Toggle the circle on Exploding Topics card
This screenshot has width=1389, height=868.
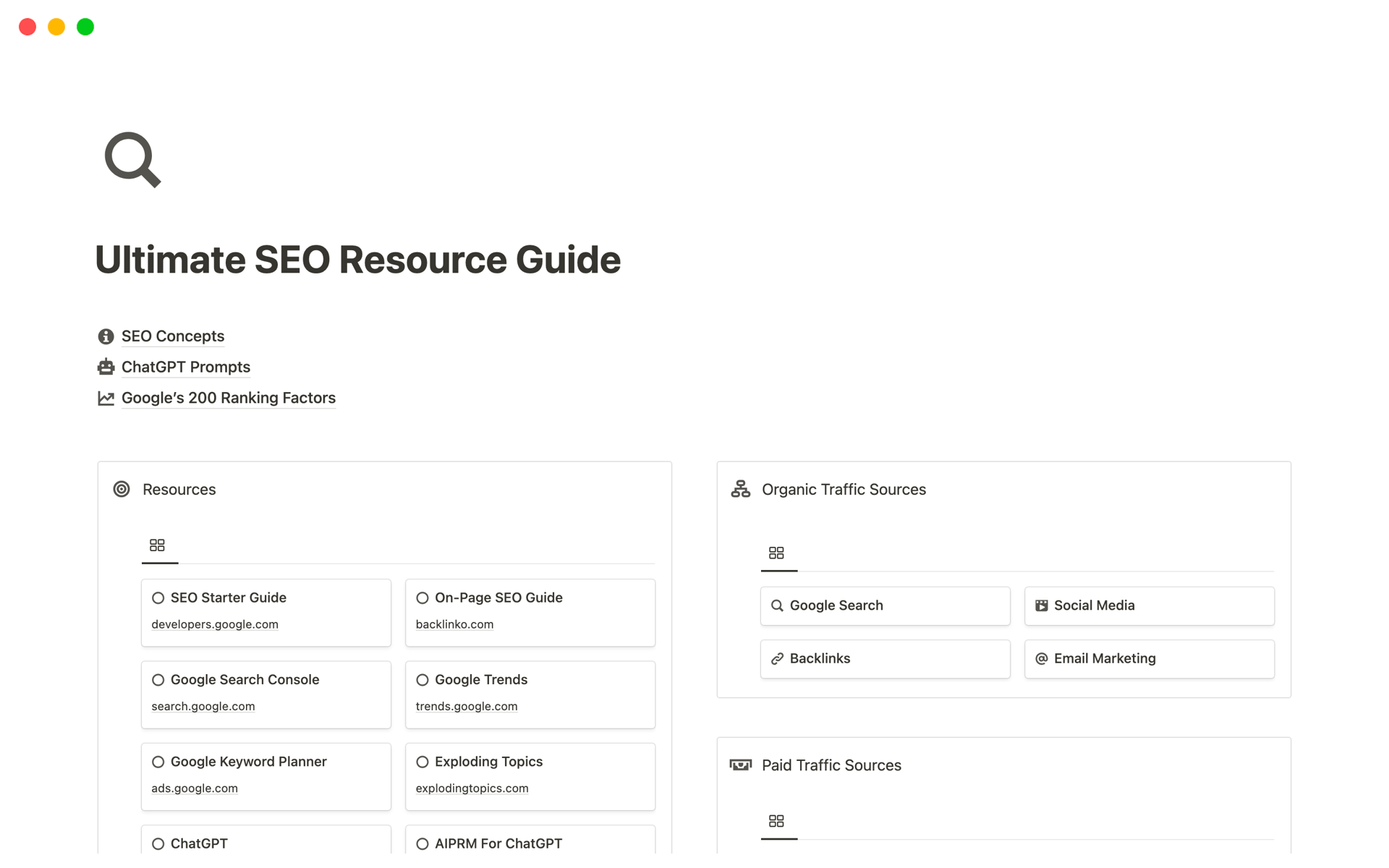coord(422,762)
